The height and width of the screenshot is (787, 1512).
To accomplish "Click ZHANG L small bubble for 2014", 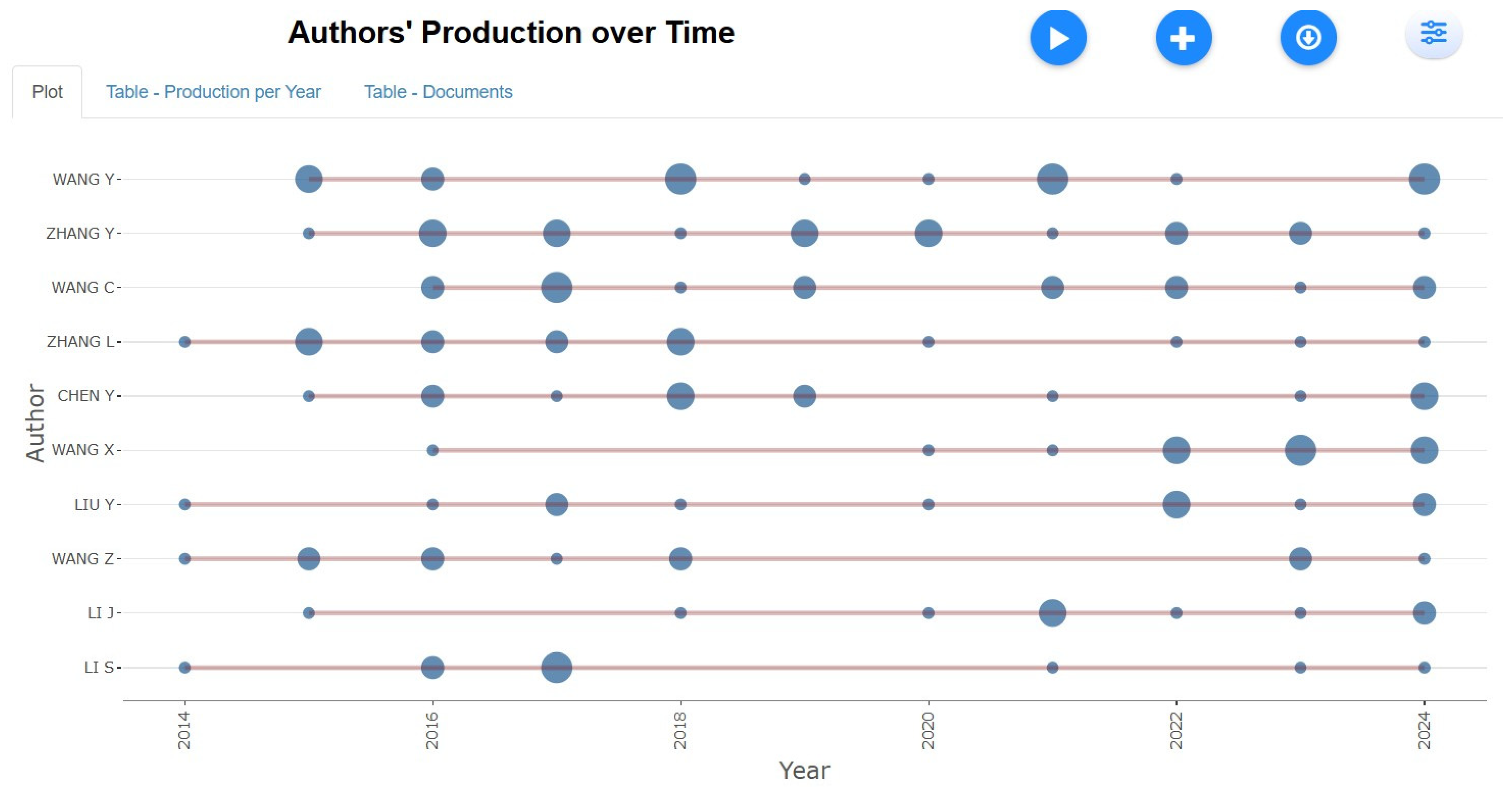I will click(x=185, y=342).
